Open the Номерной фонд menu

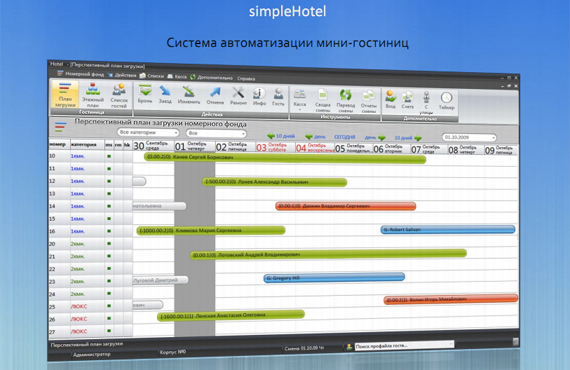(81, 74)
